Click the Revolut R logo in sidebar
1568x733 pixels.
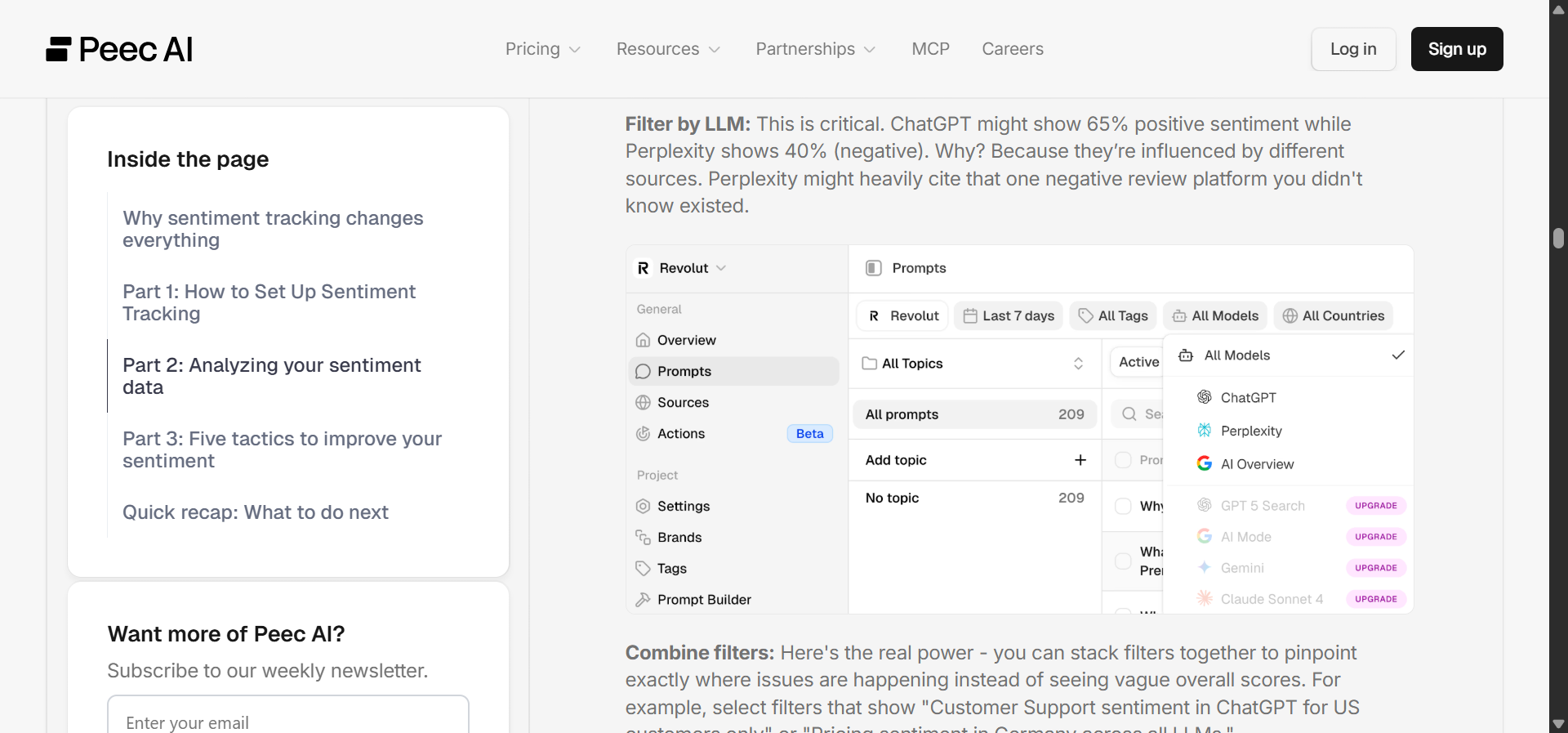644,268
